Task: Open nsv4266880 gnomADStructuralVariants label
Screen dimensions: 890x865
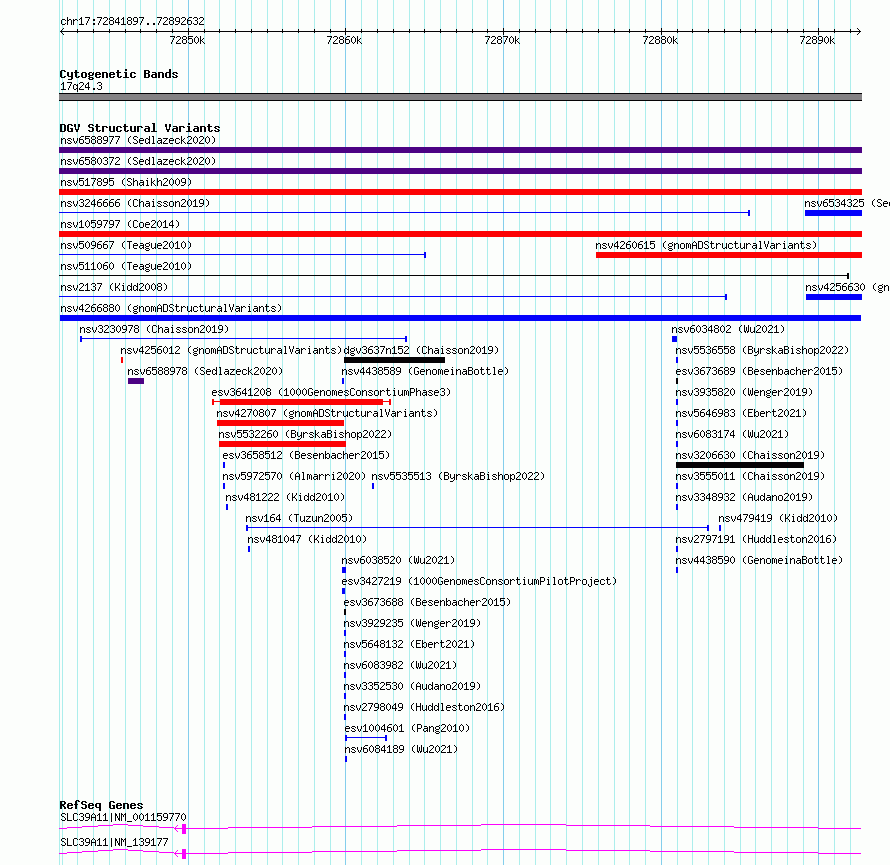Action: click(x=171, y=308)
